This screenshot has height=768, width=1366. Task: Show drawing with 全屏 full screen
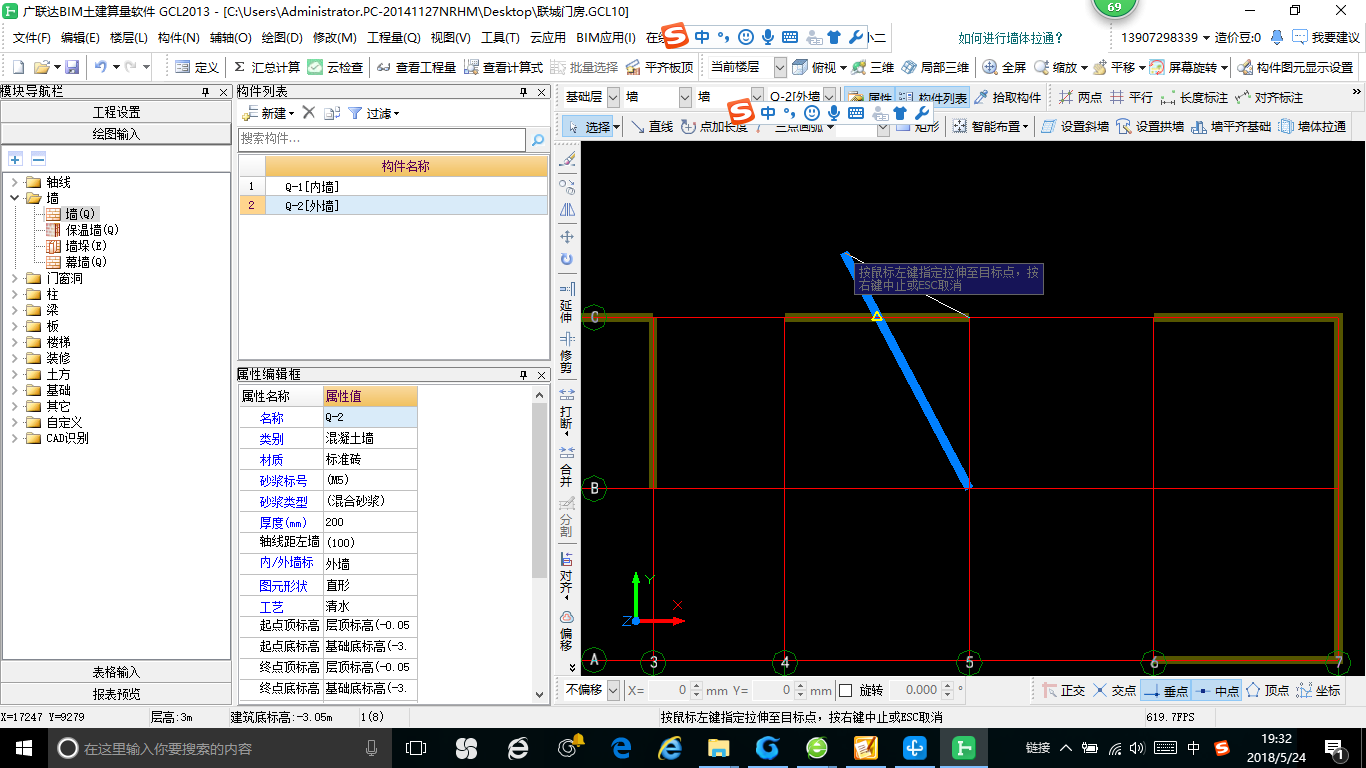[1004, 67]
